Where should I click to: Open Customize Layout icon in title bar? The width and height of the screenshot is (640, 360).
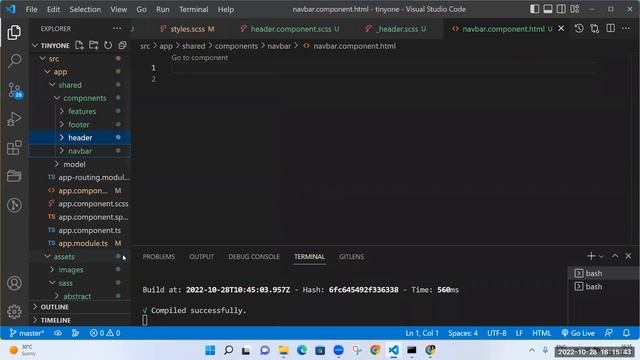(x=575, y=9)
